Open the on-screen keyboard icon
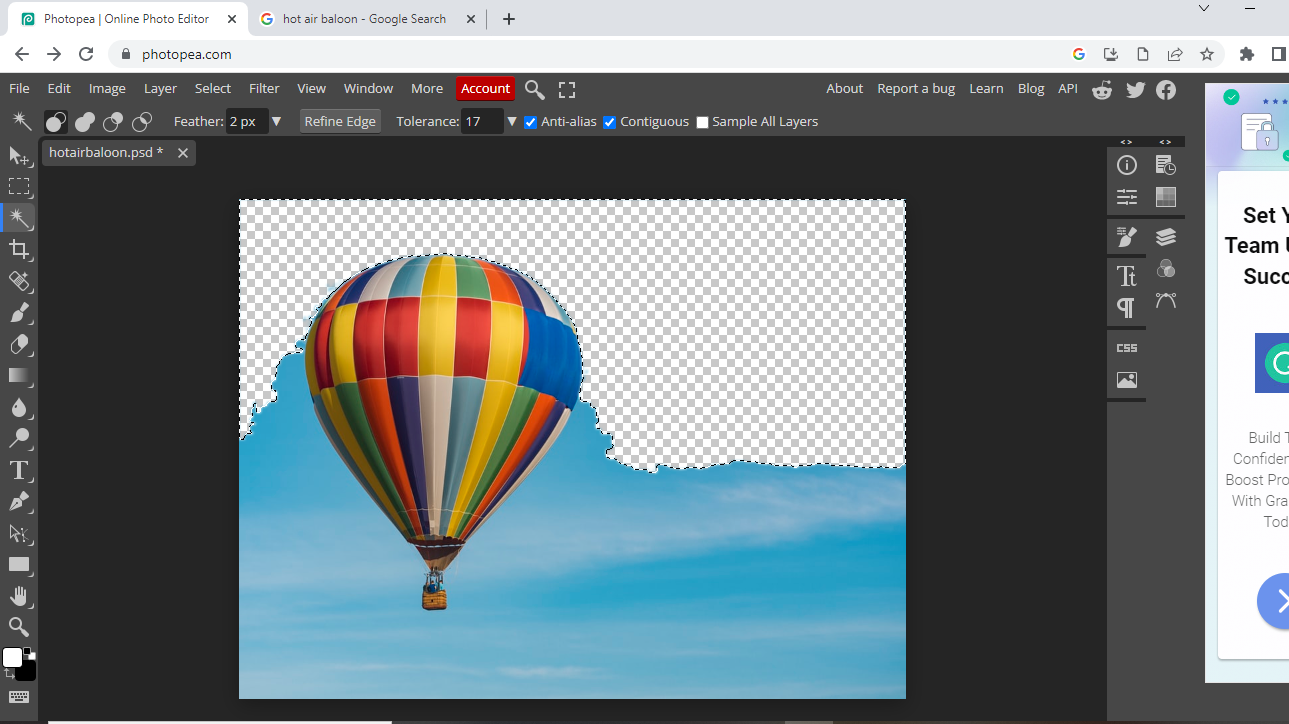Screen dimensions: 1289x724 (x=19, y=697)
